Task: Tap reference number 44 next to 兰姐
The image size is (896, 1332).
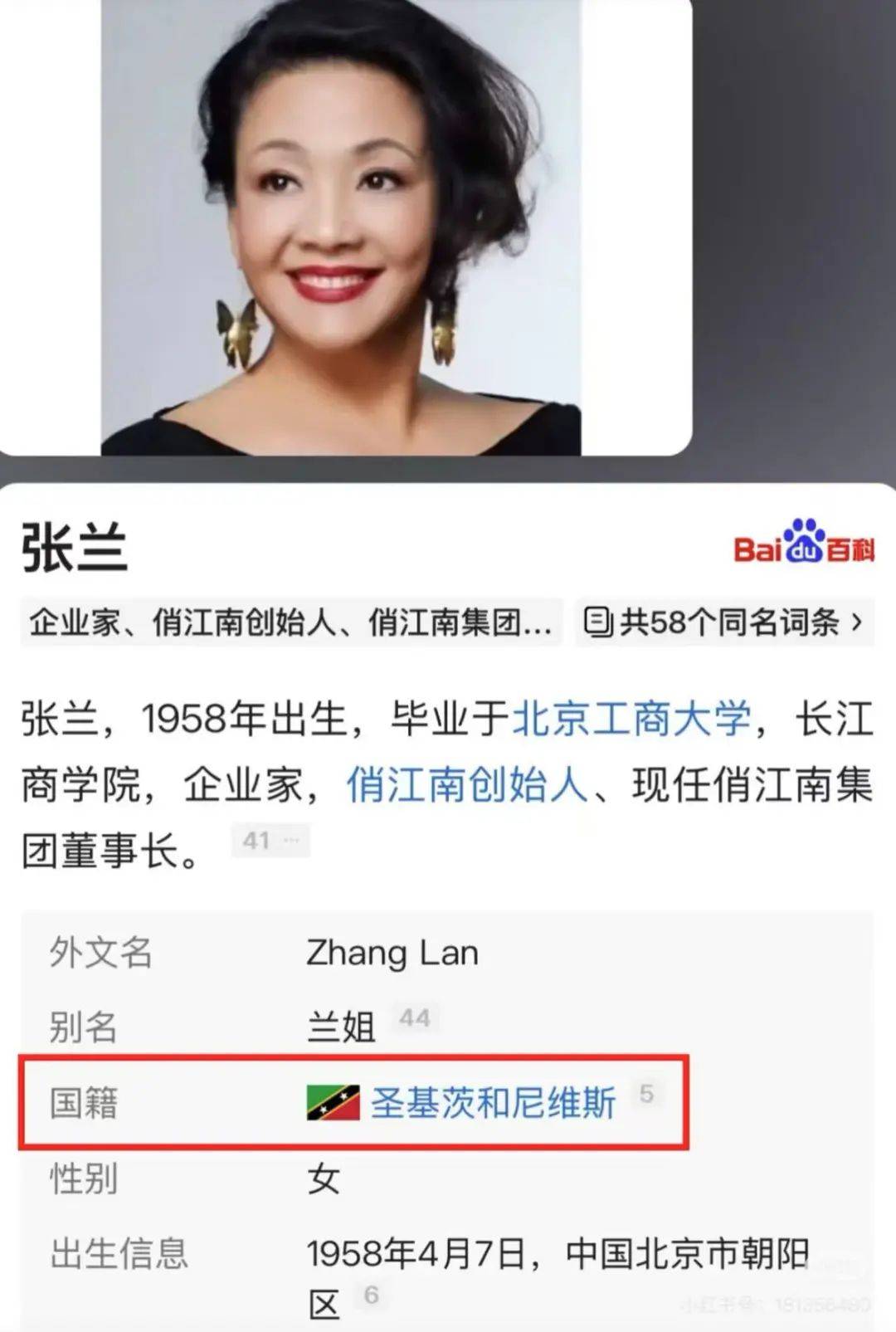Action: tap(415, 1018)
